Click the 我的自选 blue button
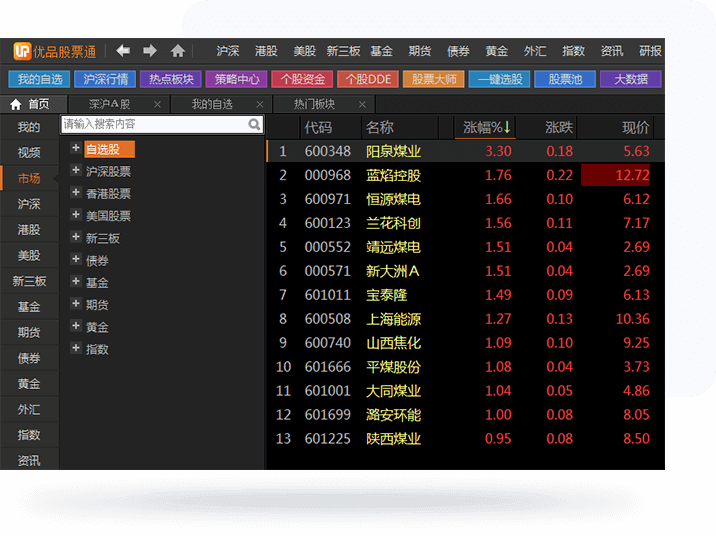 (39, 79)
